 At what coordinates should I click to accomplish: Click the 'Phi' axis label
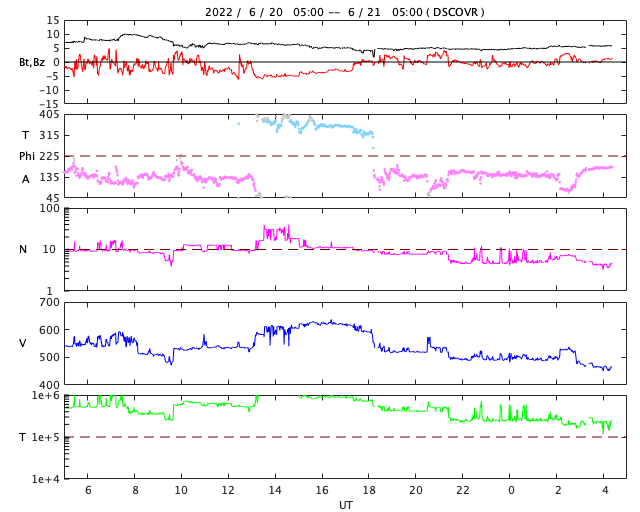tap(27, 156)
